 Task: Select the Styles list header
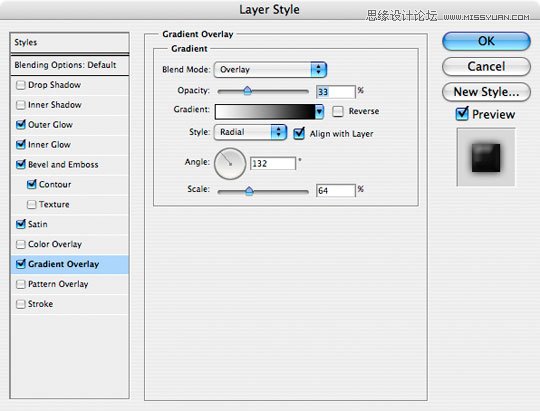(70, 43)
